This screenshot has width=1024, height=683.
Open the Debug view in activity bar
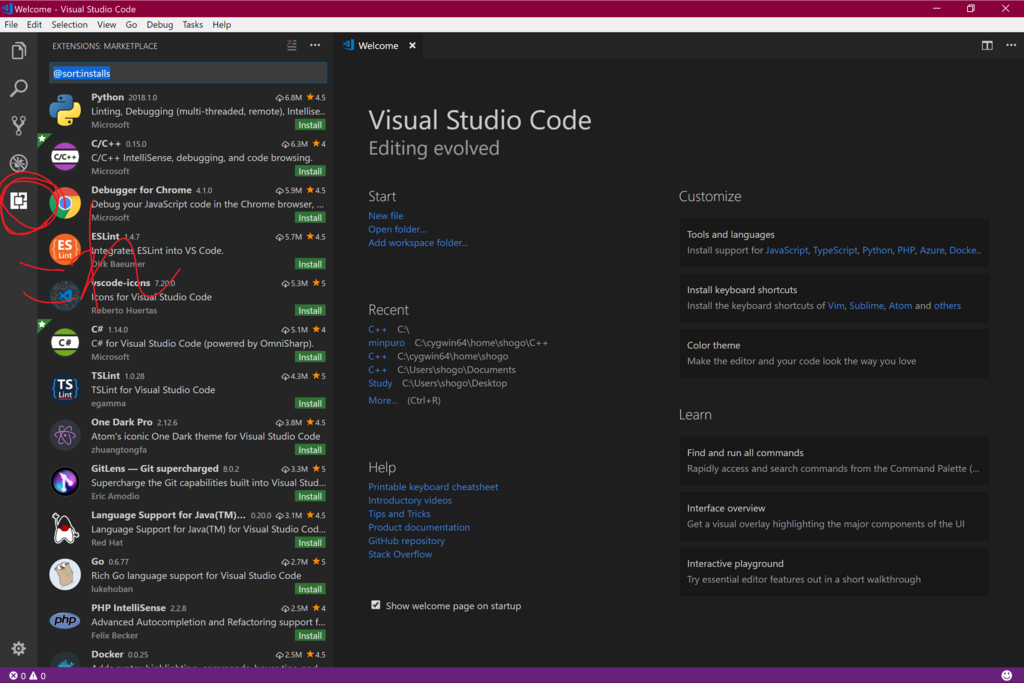click(x=19, y=163)
